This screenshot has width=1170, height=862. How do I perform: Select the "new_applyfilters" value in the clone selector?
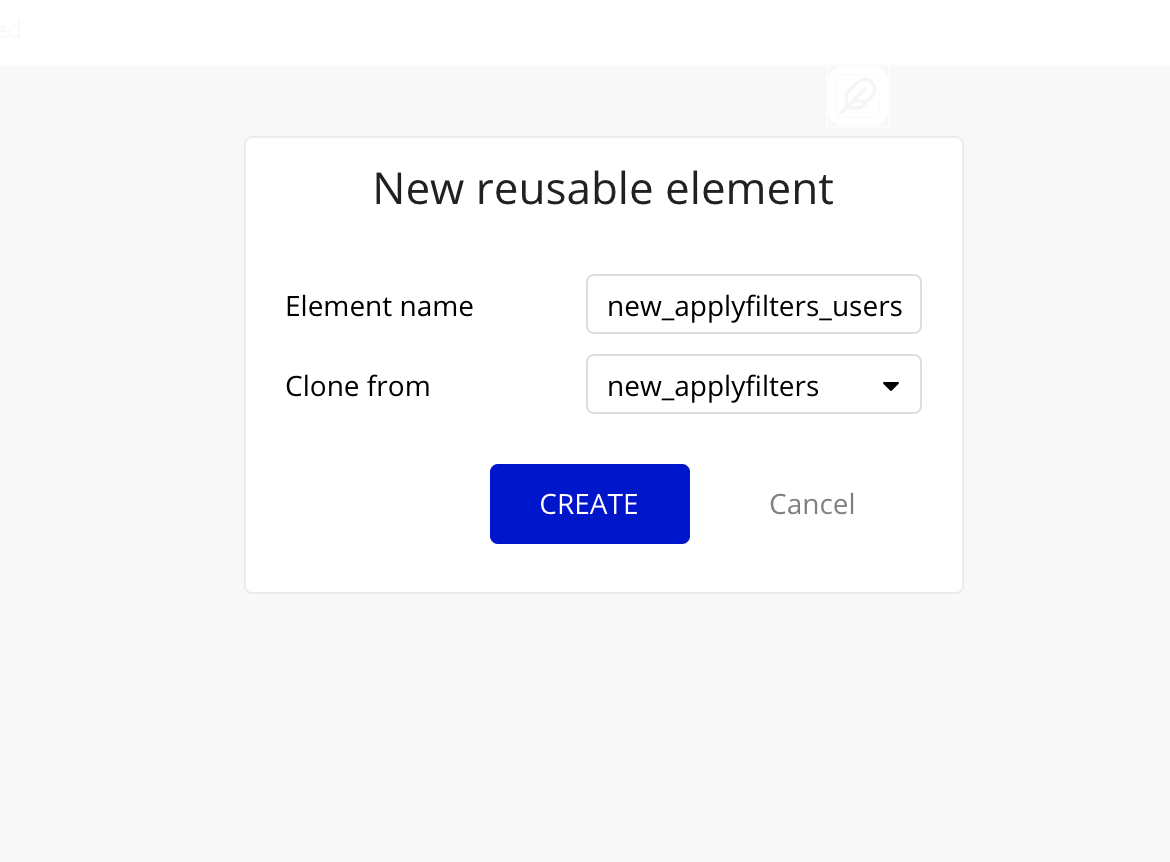pyautogui.click(x=713, y=386)
